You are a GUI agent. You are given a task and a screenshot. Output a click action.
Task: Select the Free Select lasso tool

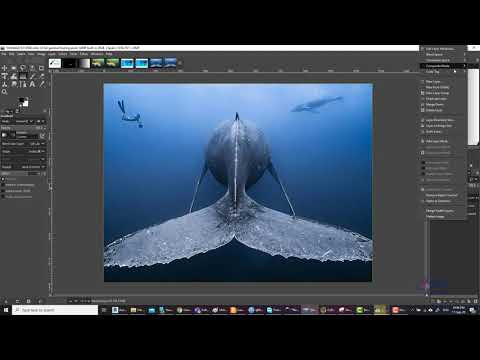pyautogui.click(x=23, y=68)
